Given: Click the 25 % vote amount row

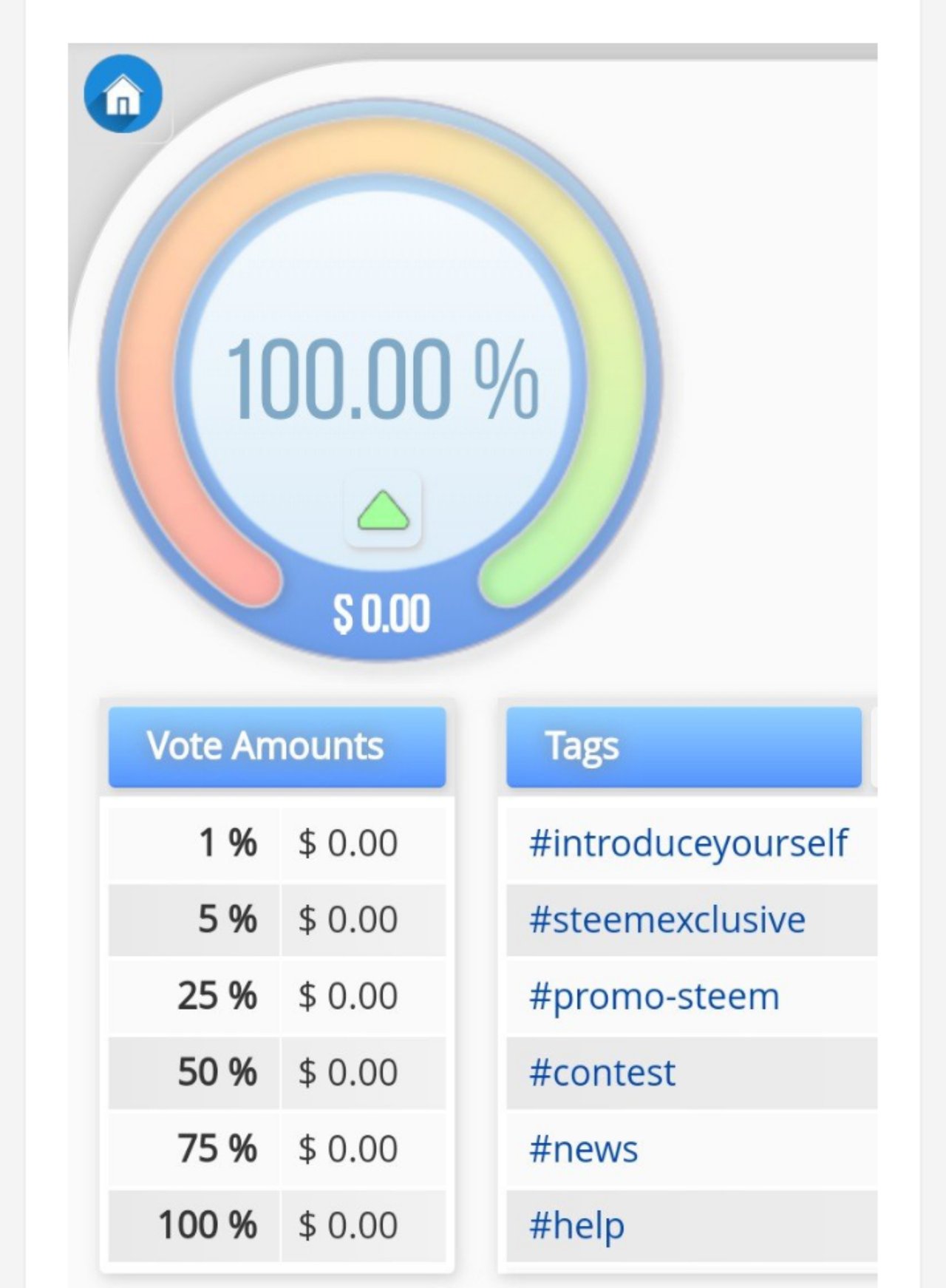Looking at the screenshot, I should point(277,996).
